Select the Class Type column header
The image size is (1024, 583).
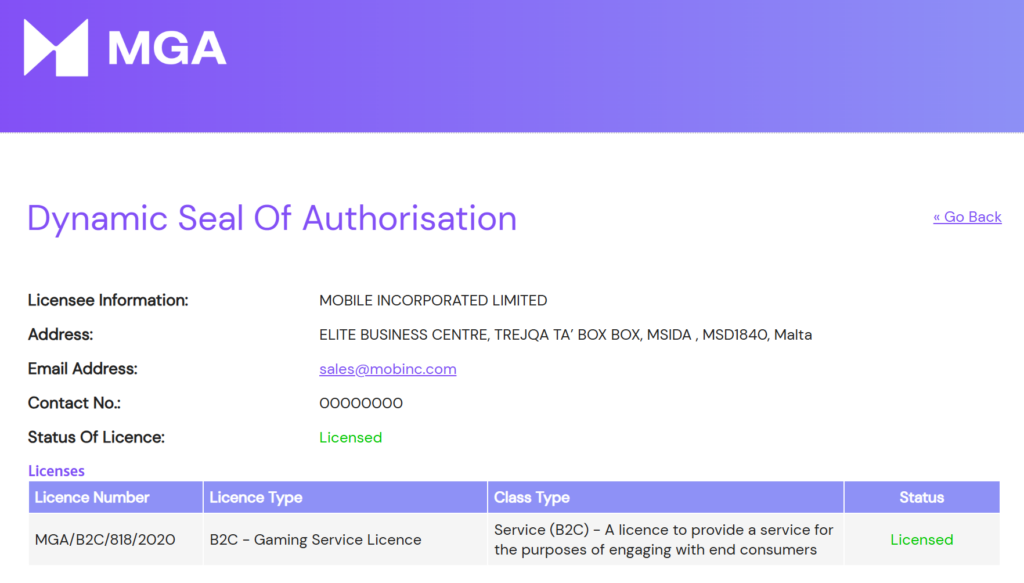pos(532,497)
